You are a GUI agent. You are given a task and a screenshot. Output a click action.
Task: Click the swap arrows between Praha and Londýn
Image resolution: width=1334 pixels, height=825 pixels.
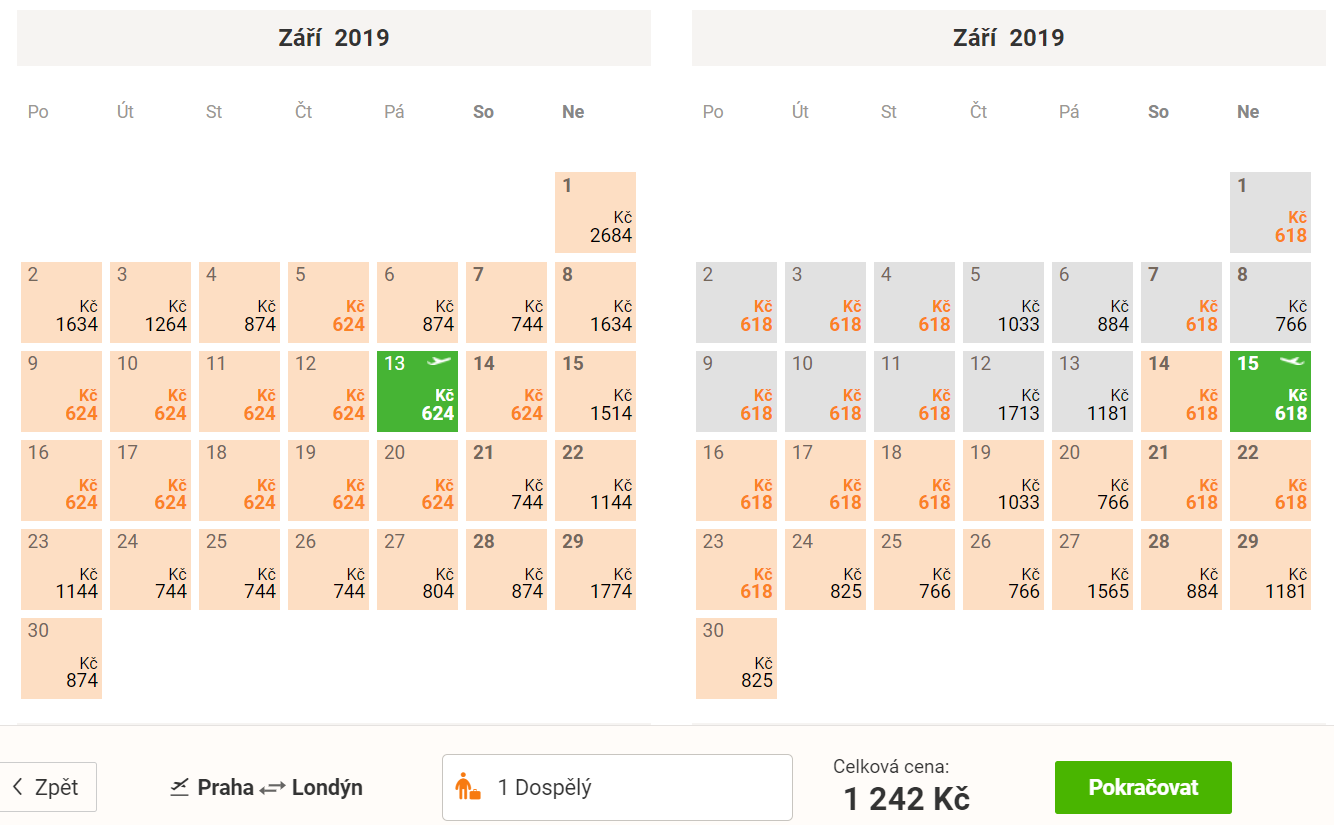[273, 788]
